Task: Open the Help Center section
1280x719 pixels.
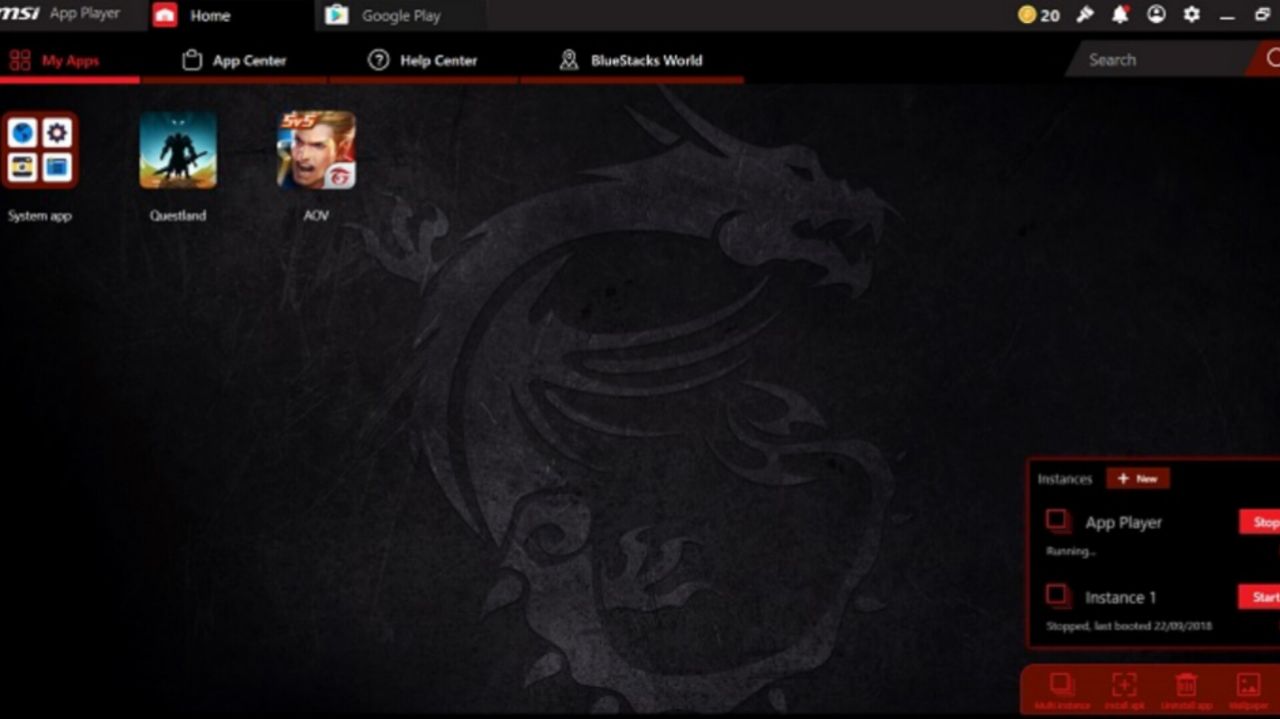Action: [424, 60]
